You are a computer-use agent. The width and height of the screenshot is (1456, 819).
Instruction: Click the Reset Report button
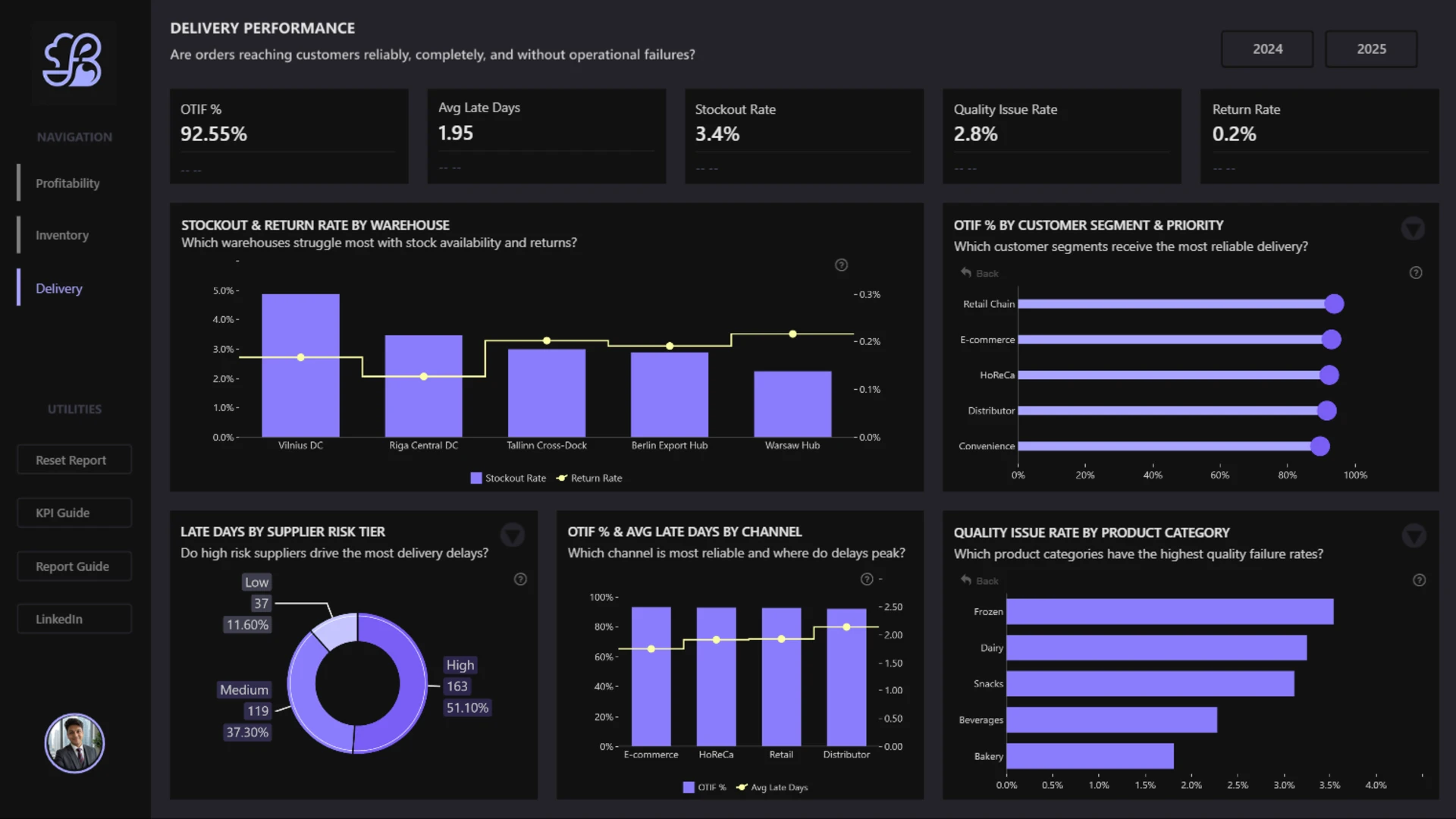(74, 460)
